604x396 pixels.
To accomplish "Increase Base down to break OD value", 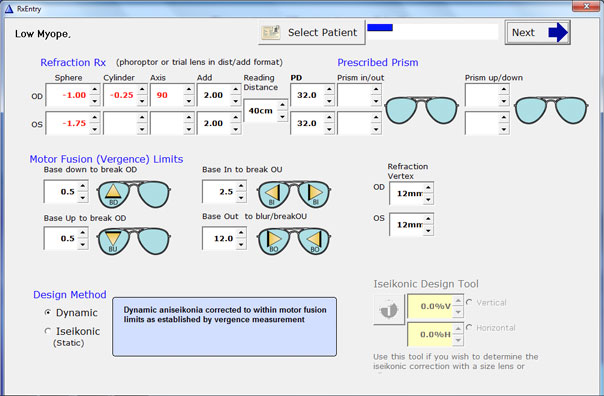I will pyautogui.click(x=82, y=186).
